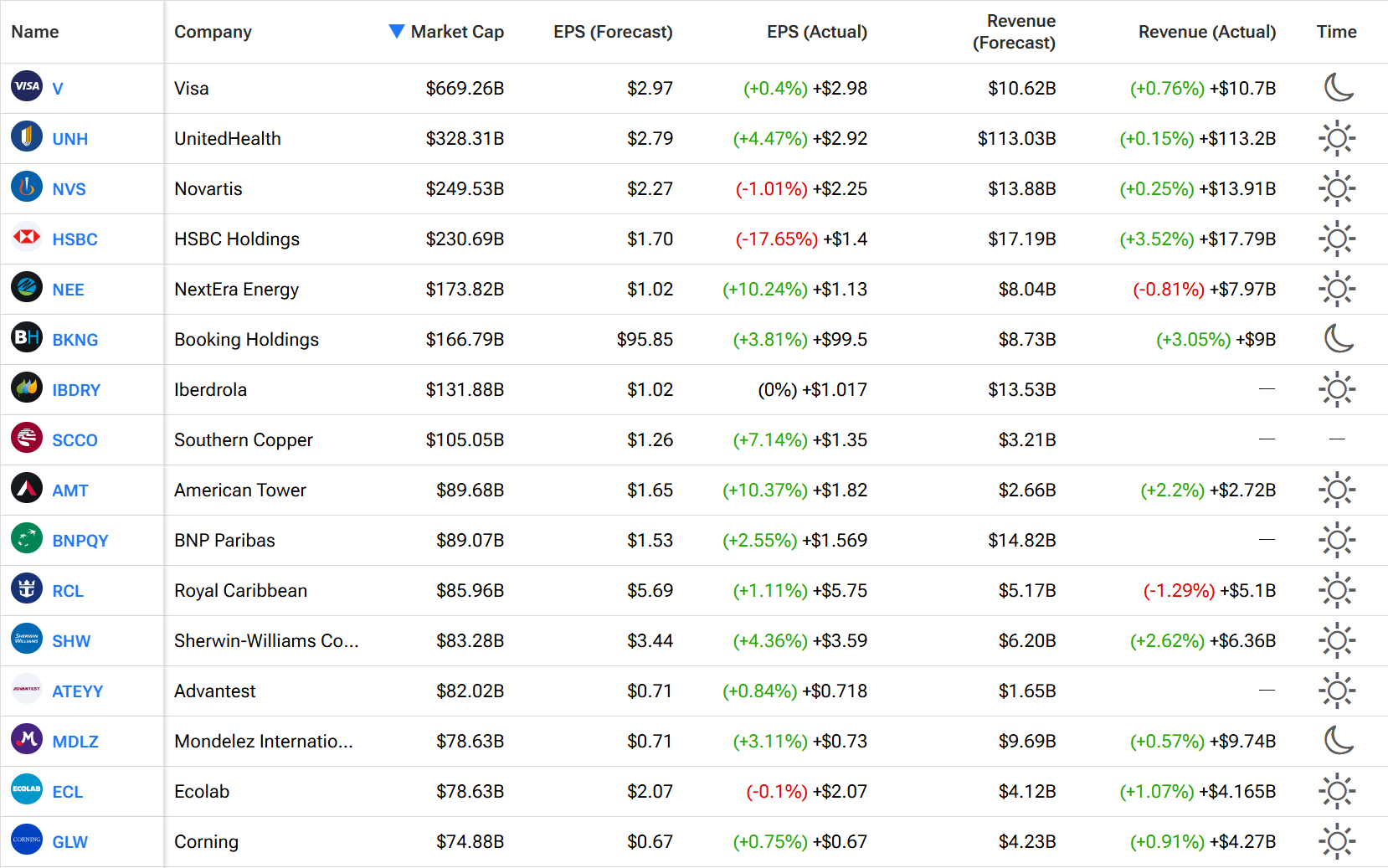The image size is (1388, 868).
Task: Click the blue sort arrow beside Market Cap
Action: coord(397,32)
